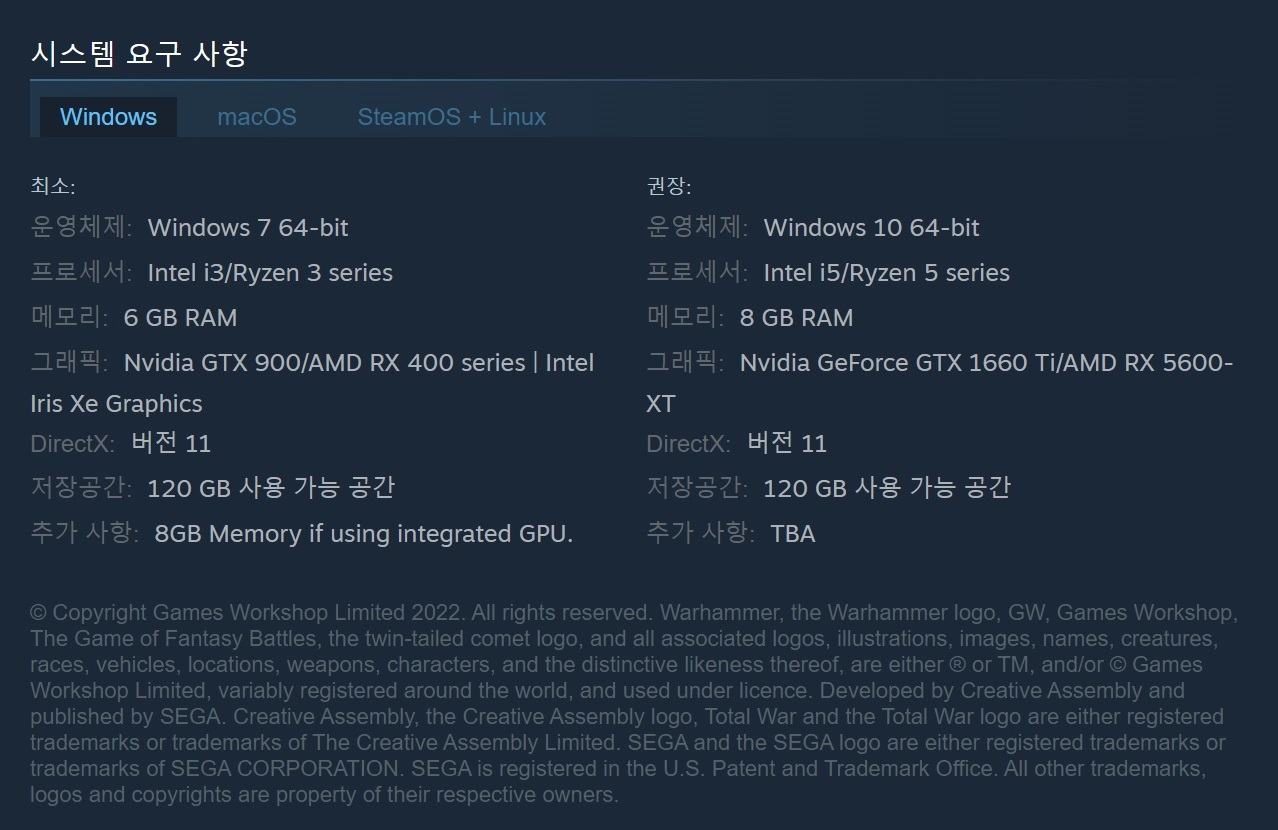Click the '시스템 요구 사항' heading
Image resolution: width=1278 pixels, height=830 pixels.
[139, 53]
